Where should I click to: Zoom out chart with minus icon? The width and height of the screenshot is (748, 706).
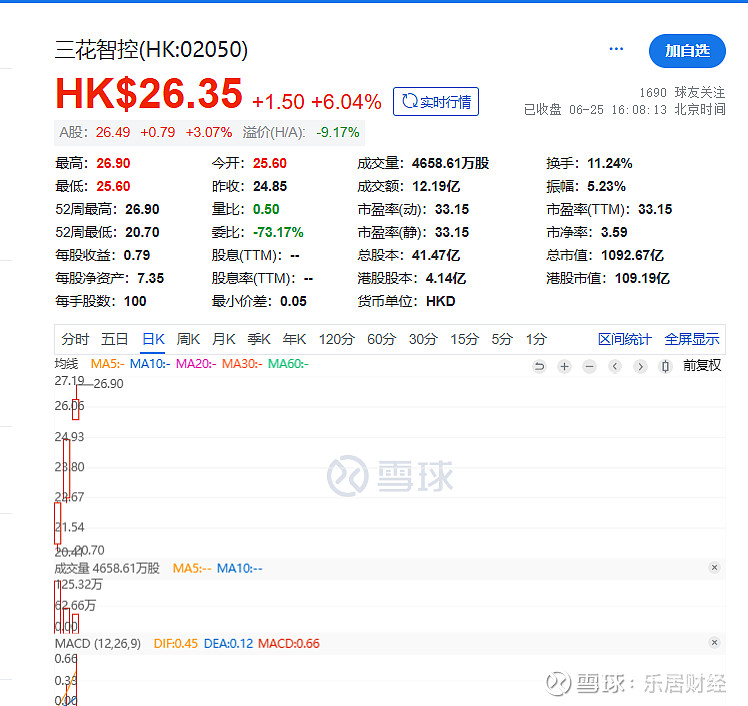tap(590, 366)
